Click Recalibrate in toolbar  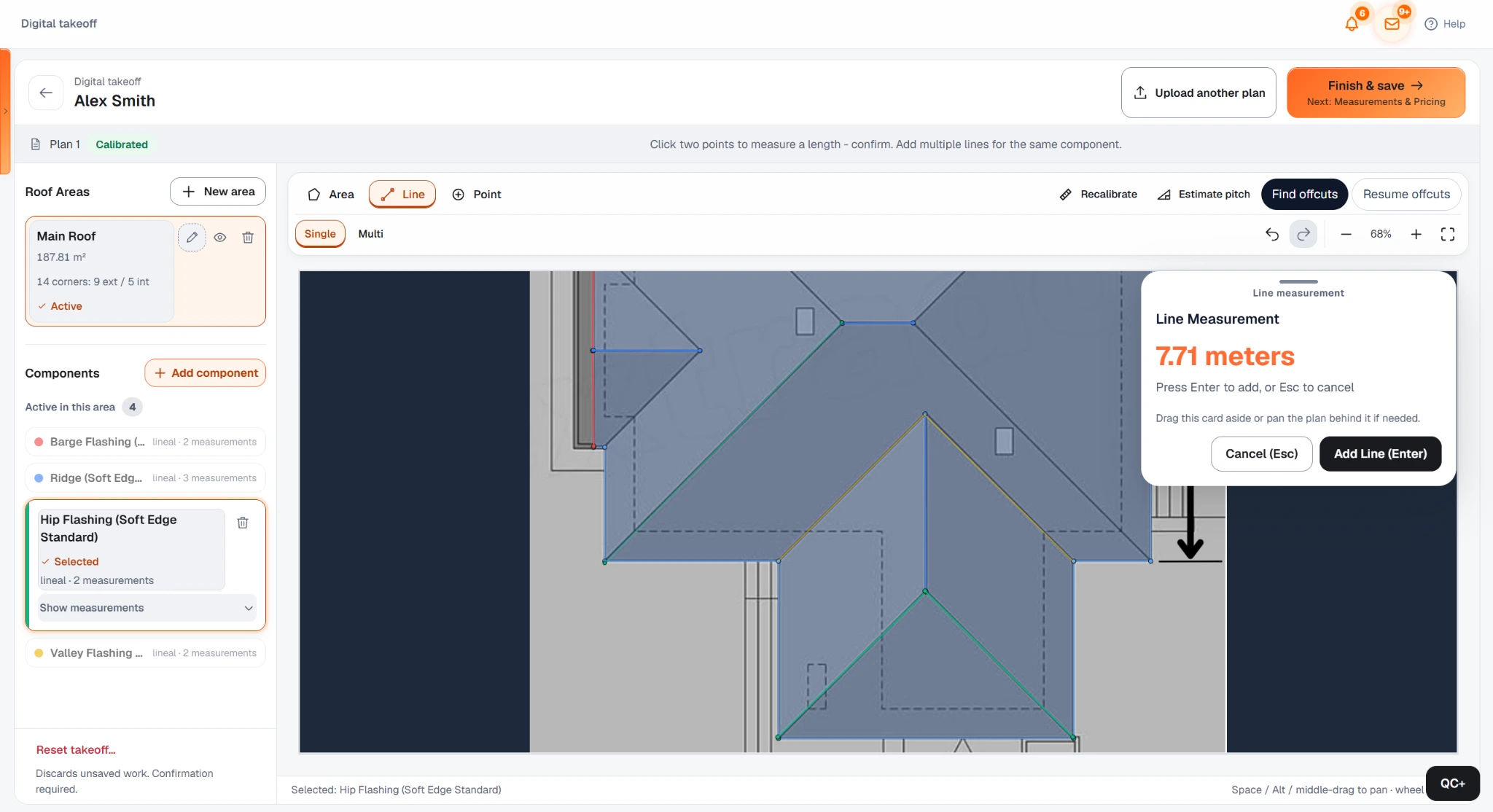pyautogui.click(x=1099, y=195)
